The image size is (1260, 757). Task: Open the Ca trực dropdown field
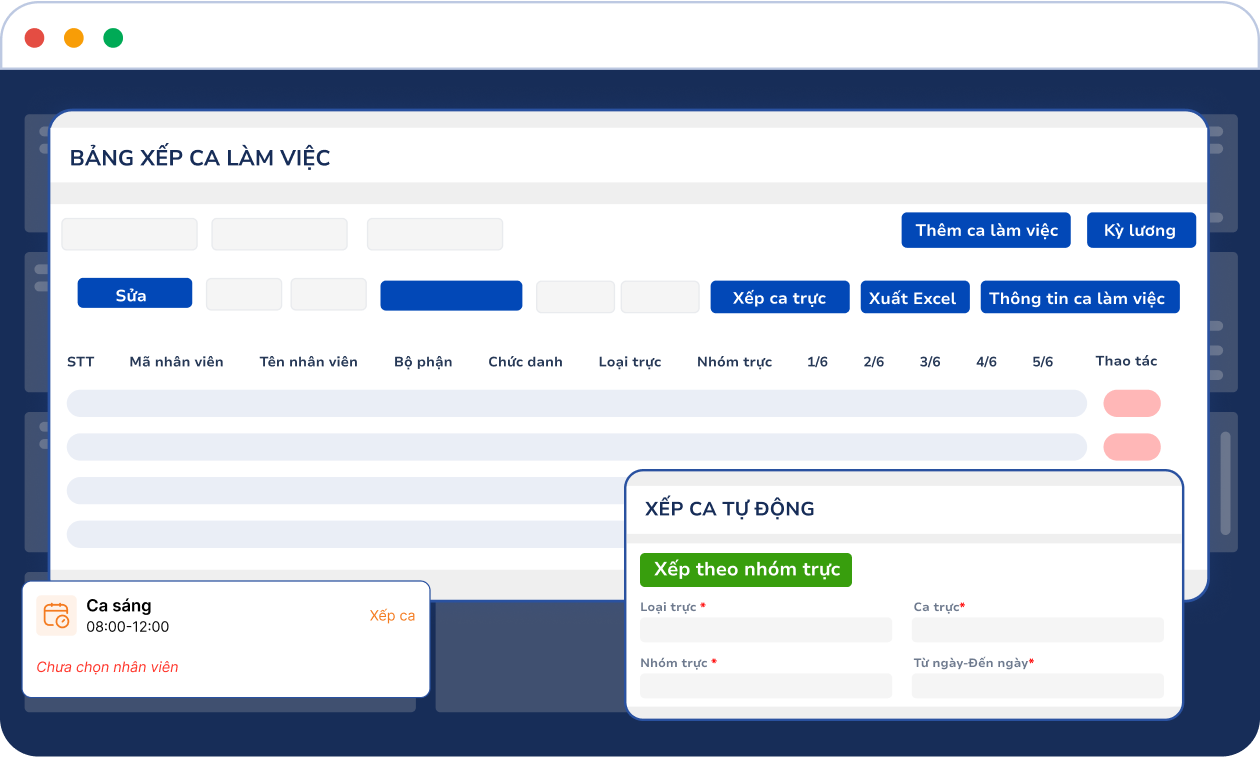pos(1037,630)
